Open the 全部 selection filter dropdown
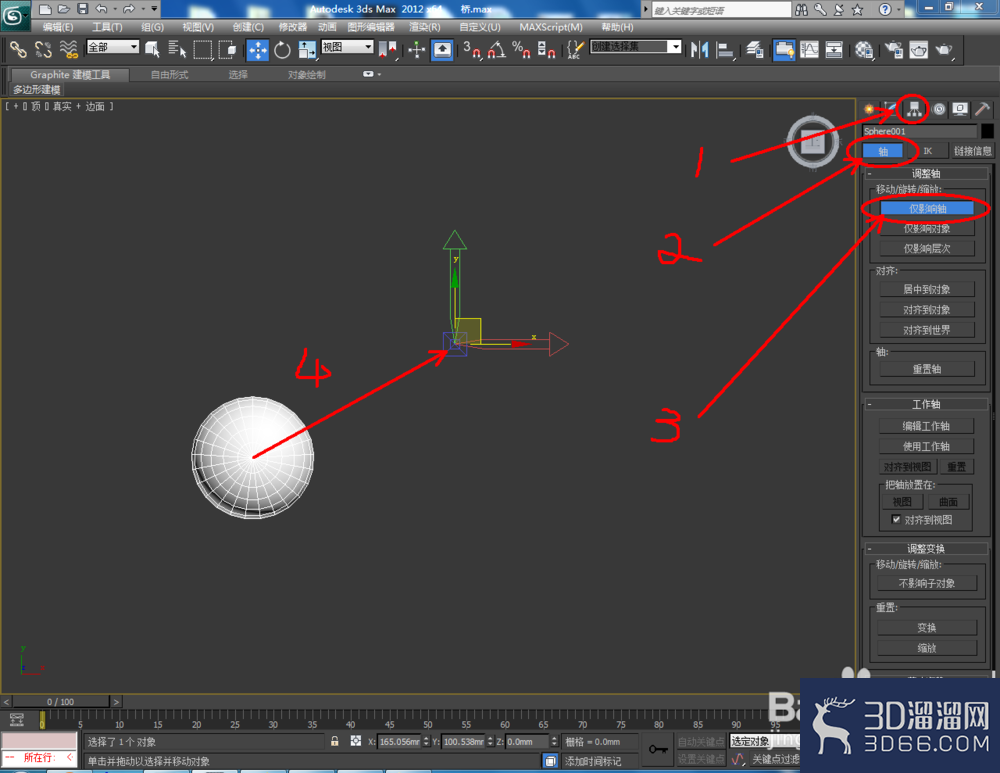This screenshot has height=773, width=1000. pyautogui.click(x=113, y=47)
